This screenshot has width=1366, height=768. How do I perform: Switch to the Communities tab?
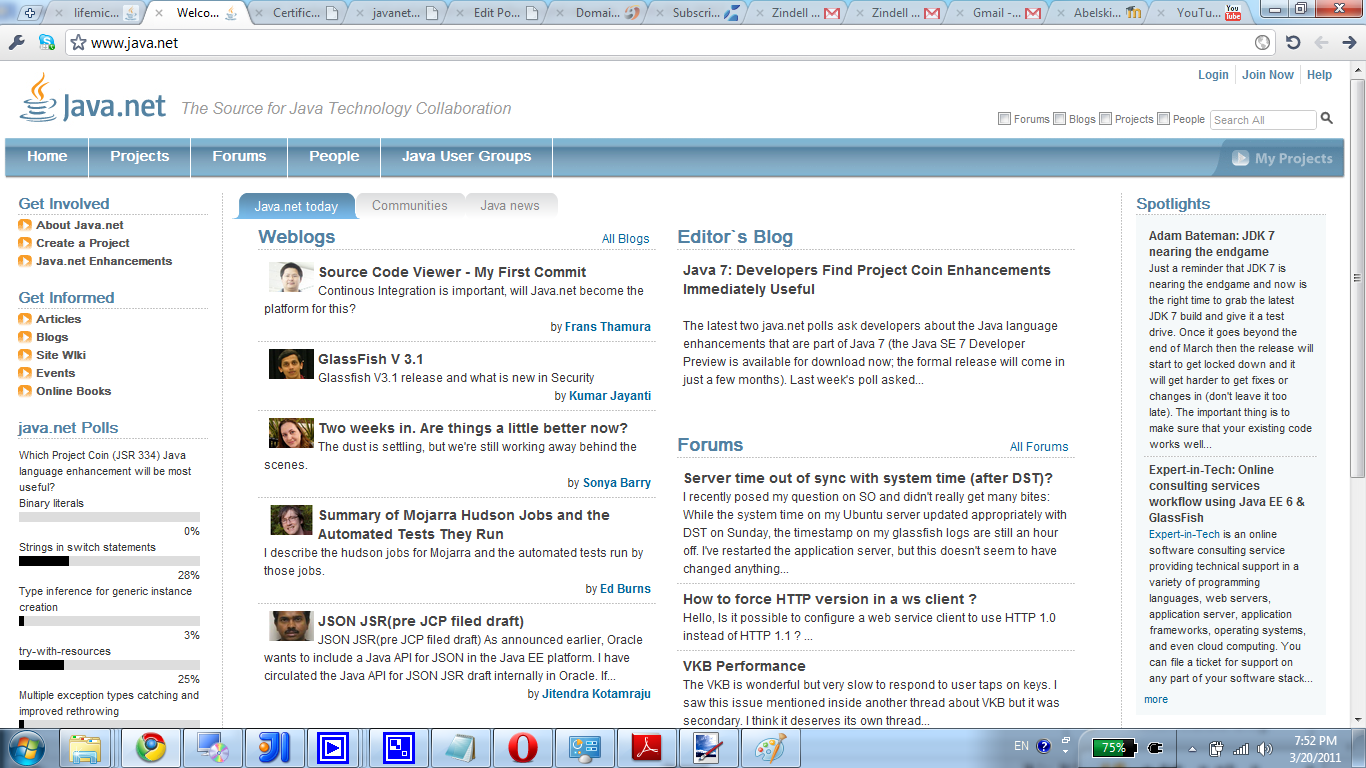coord(410,205)
